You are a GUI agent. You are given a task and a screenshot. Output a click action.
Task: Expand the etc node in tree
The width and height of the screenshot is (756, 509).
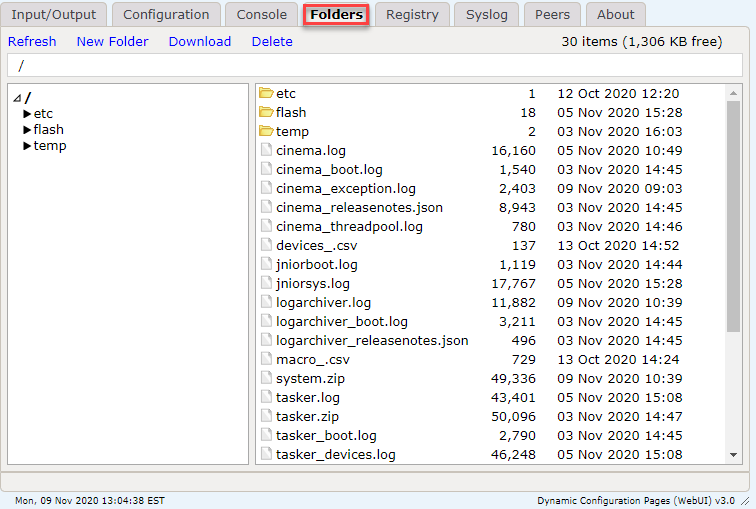(x=27, y=114)
